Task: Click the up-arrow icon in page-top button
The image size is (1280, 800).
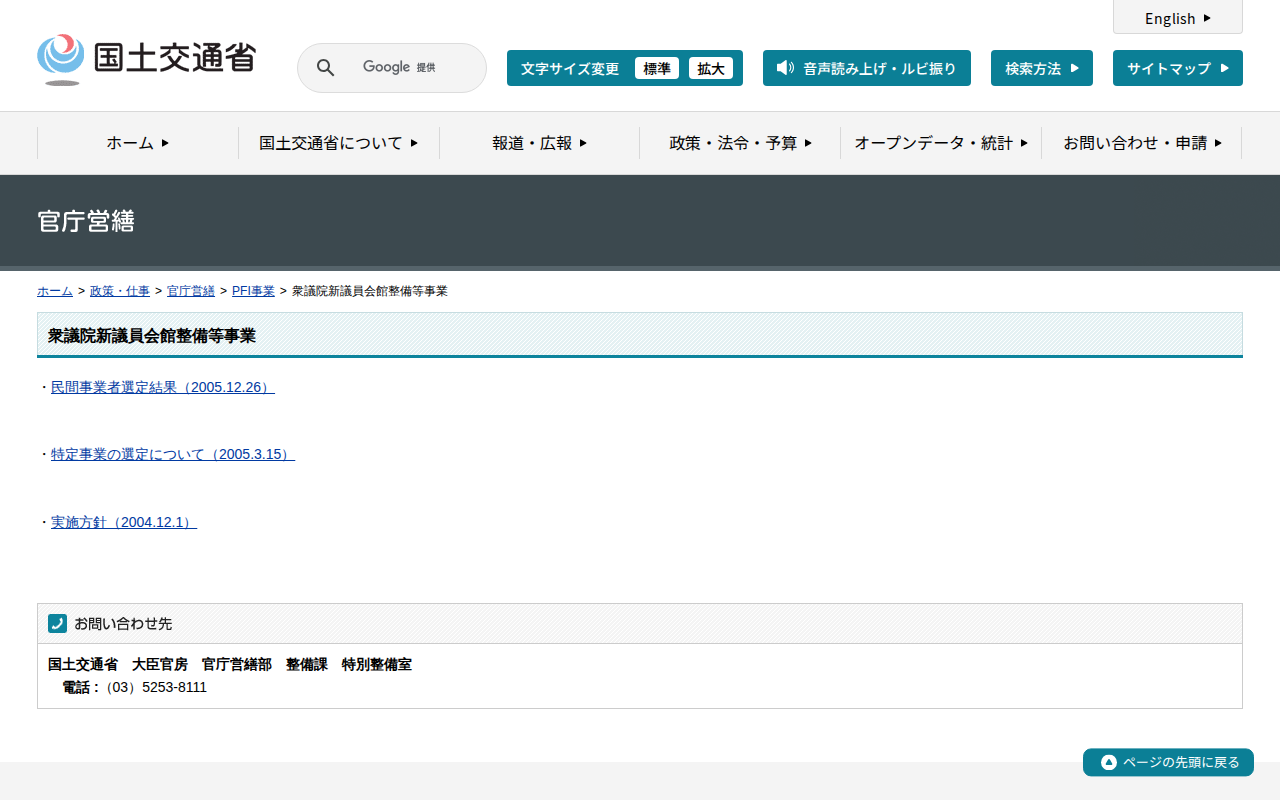Action: [x=1108, y=762]
